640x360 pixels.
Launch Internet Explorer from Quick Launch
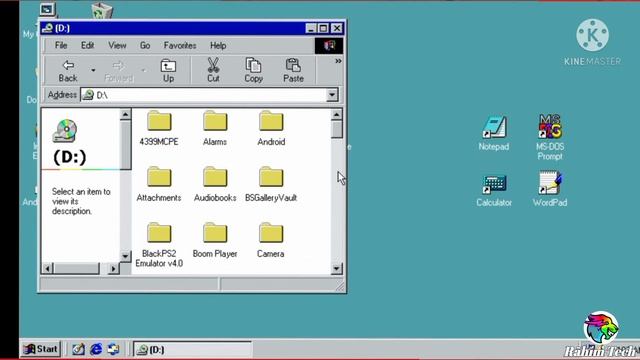tap(96, 349)
